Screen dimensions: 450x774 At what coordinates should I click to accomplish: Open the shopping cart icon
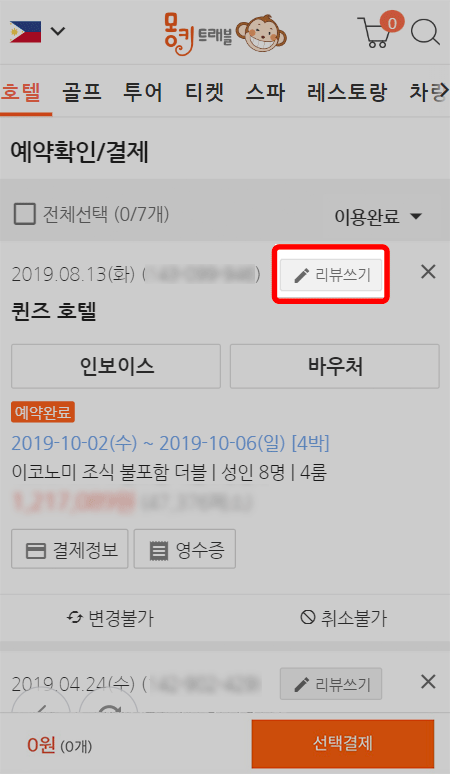(x=379, y=30)
